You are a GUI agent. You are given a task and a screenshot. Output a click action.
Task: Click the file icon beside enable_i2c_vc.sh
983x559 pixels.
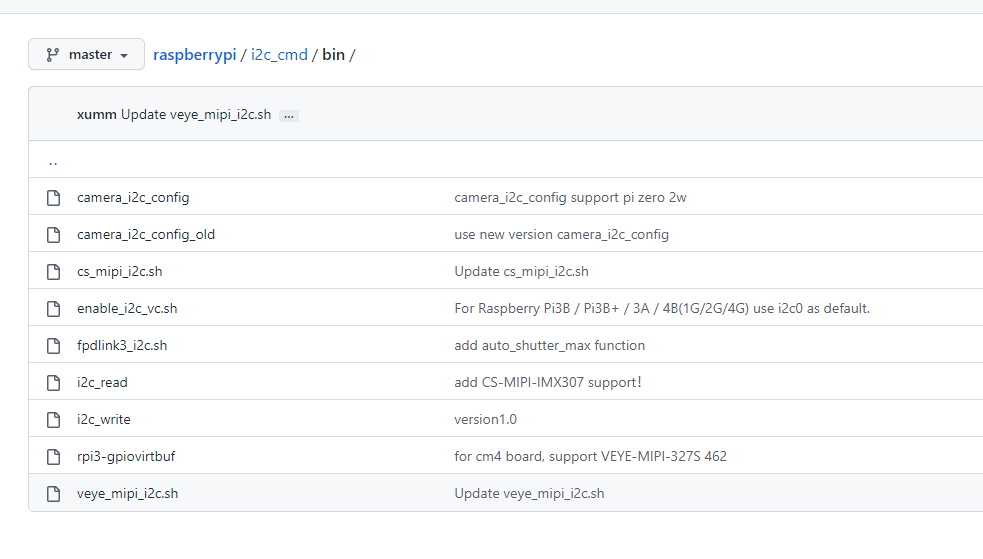point(54,309)
